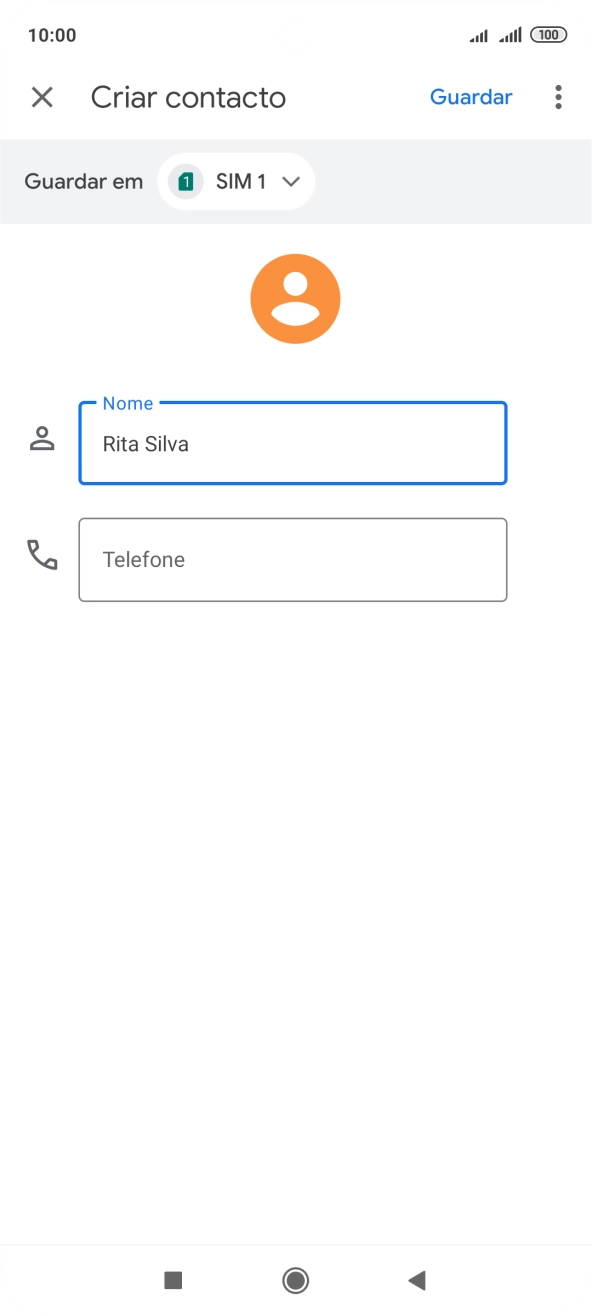Tap Guardar to save the contact
This screenshot has height=1316, width=592.
(471, 97)
